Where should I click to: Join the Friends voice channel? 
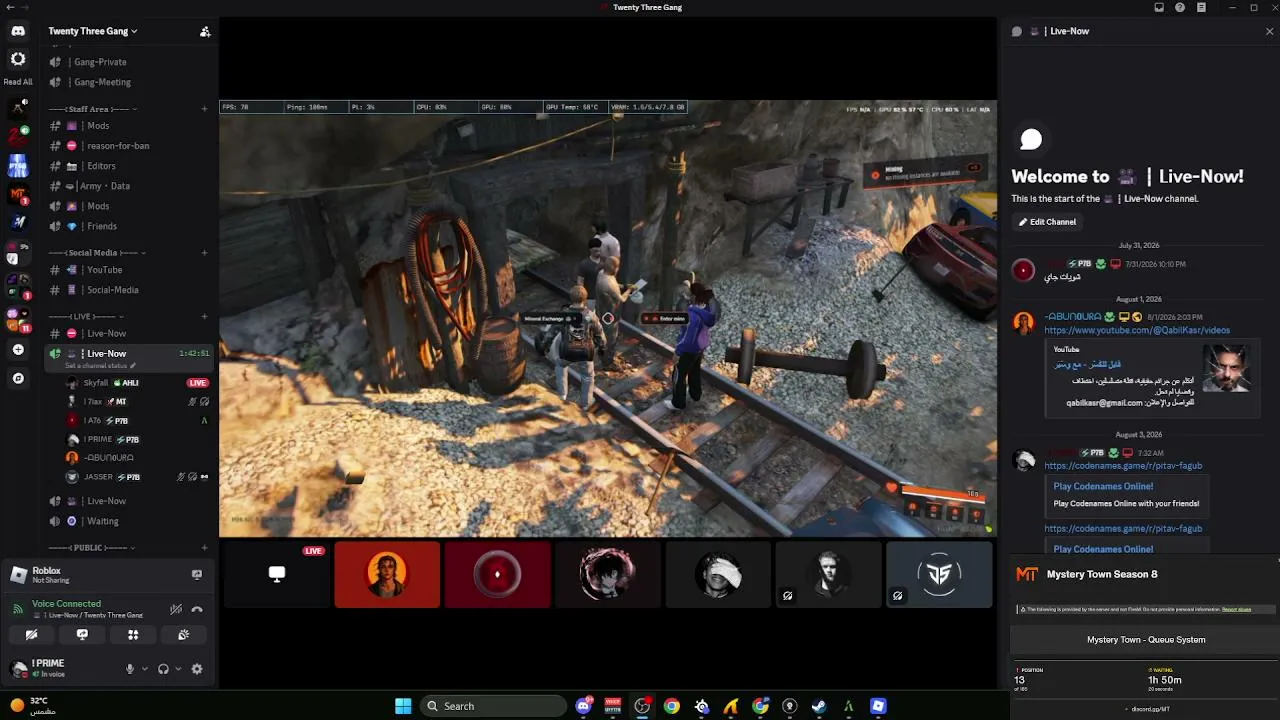(130, 226)
